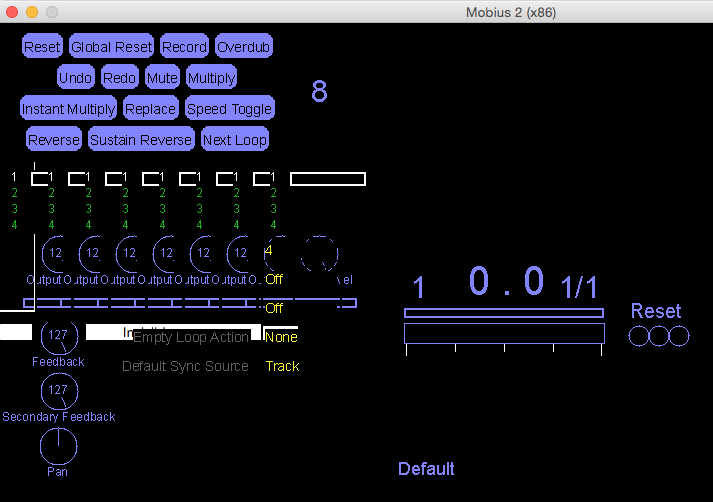Click the Redo button
The height and width of the screenshot is (502, 713).
point(119,77)
